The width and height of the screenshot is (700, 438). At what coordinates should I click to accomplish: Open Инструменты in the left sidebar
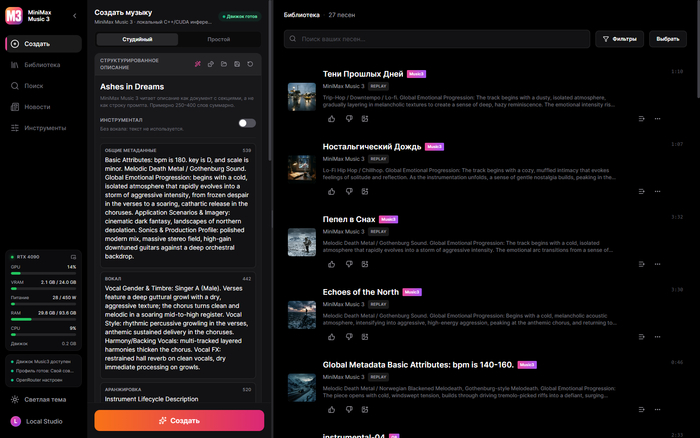click(43, 128)
